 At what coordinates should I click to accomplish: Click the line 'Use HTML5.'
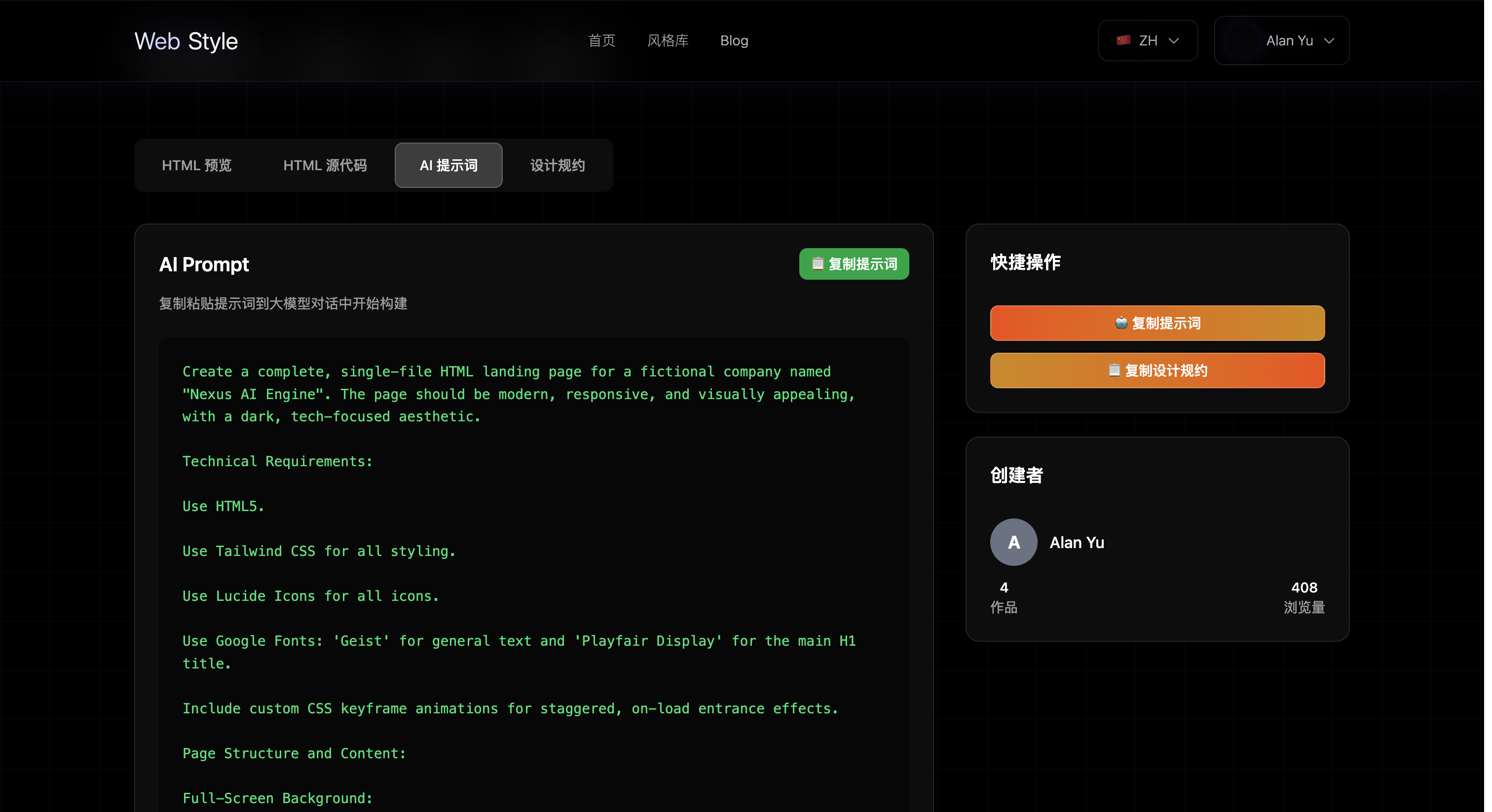224,506
